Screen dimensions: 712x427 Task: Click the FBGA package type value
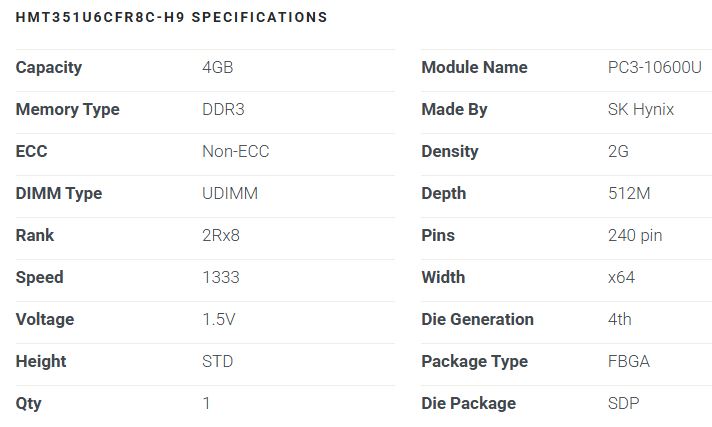coord(629,362)
